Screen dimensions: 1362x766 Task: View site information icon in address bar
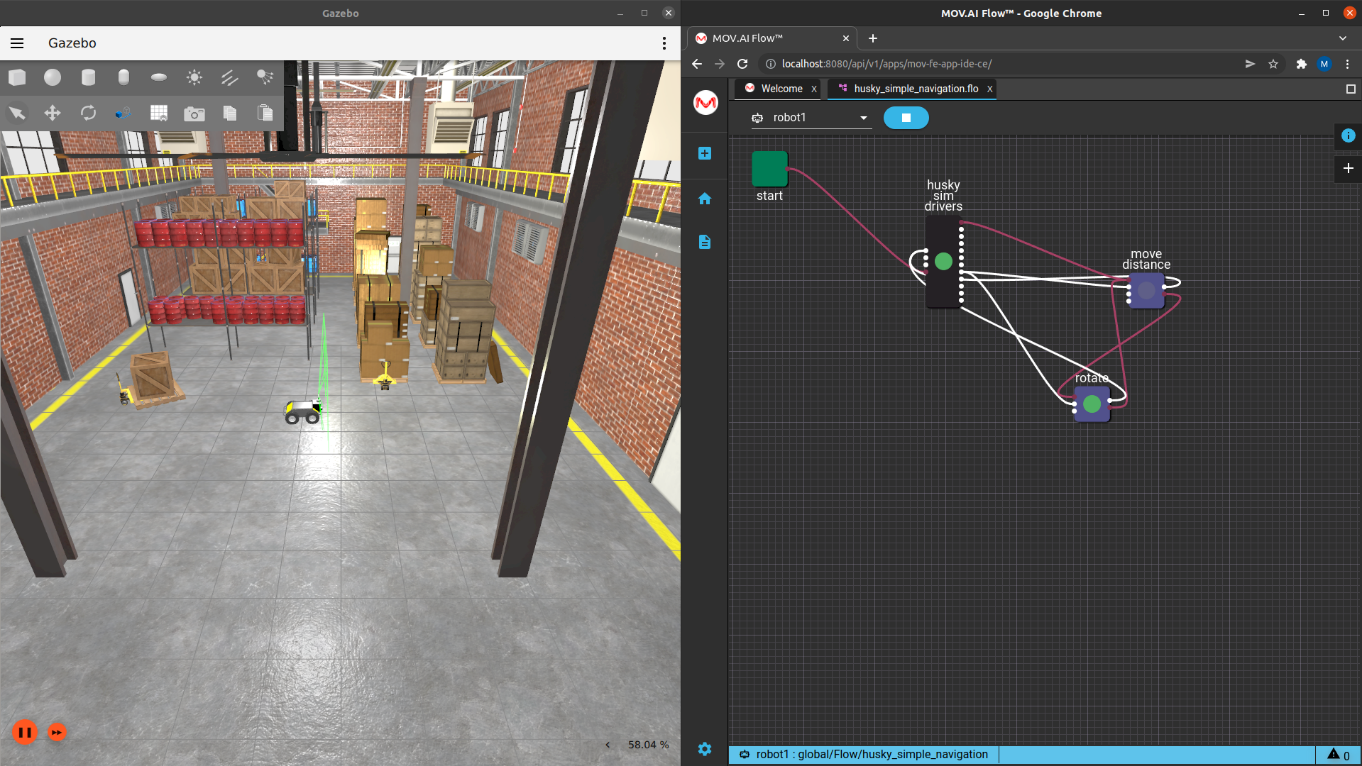[x=770, y=63]
